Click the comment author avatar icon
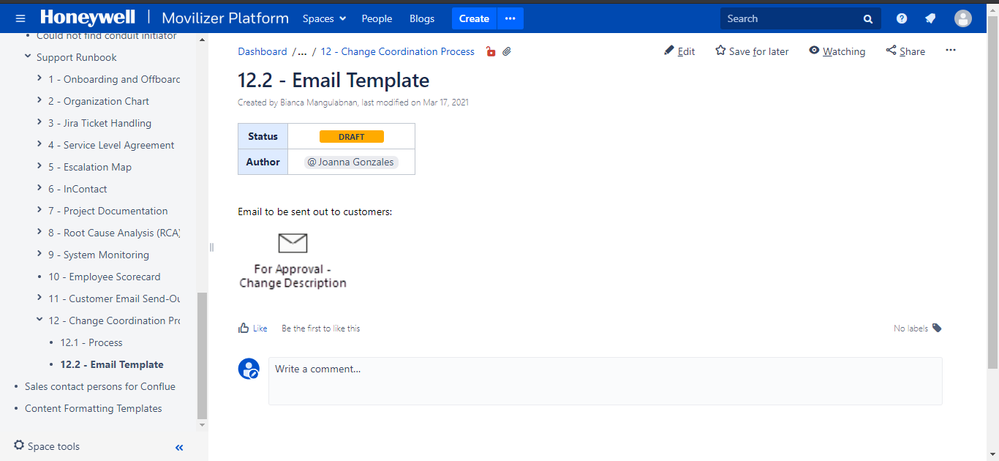 [x=248, y=369]
